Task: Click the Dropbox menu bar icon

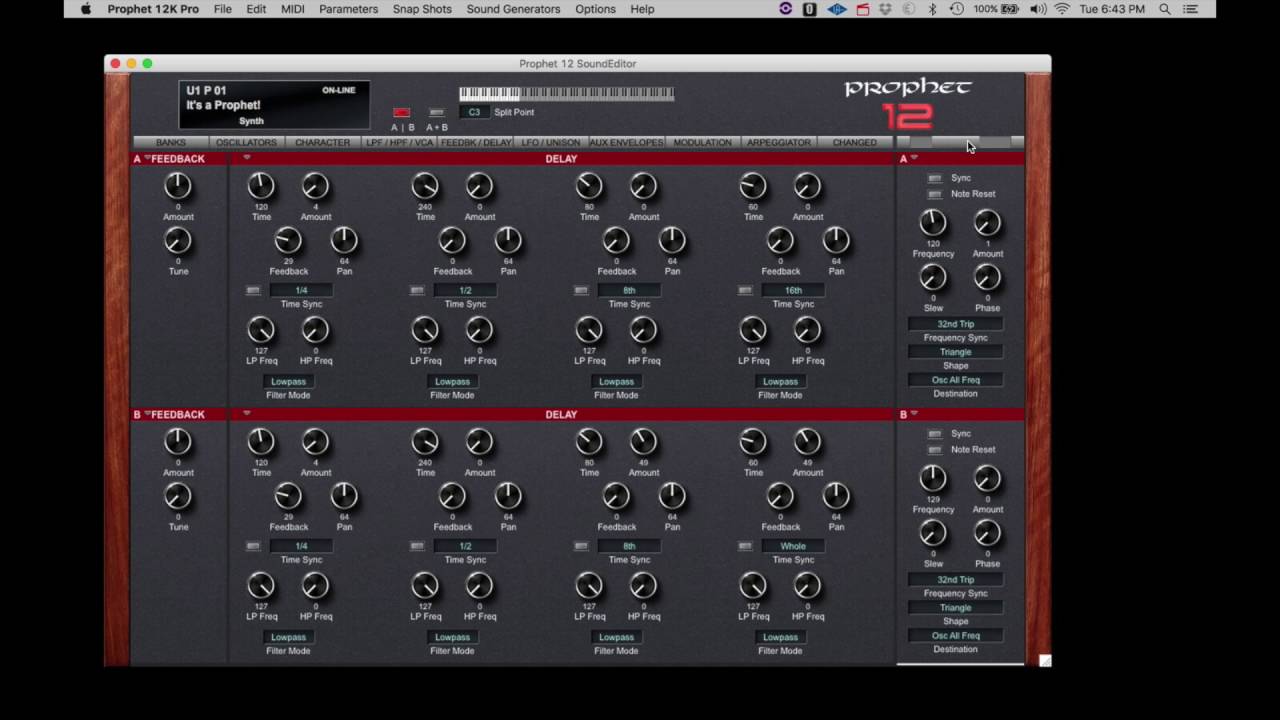Action: (885, 9)
